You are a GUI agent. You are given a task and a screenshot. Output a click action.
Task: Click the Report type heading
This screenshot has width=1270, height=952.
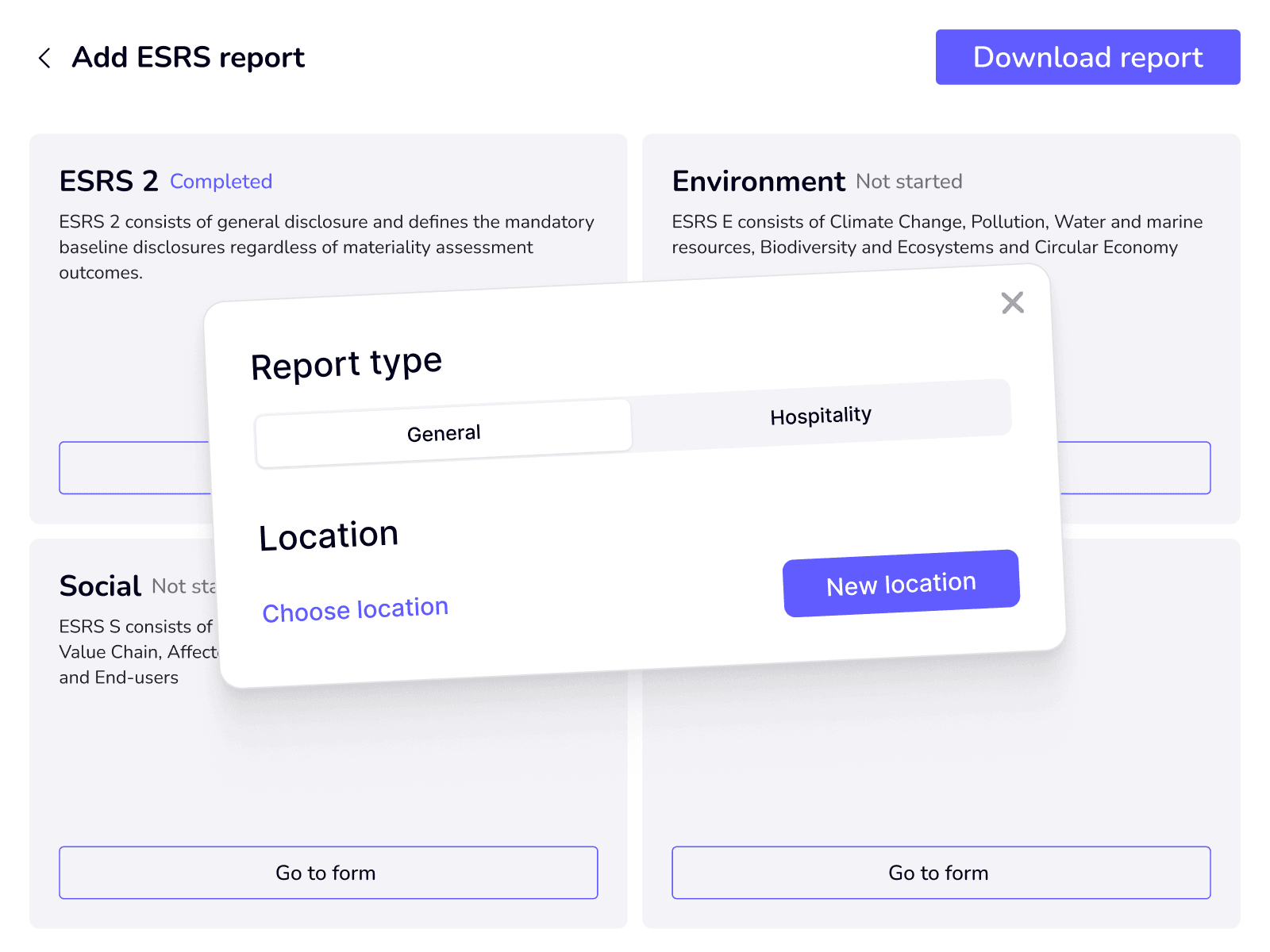point(346,364)
